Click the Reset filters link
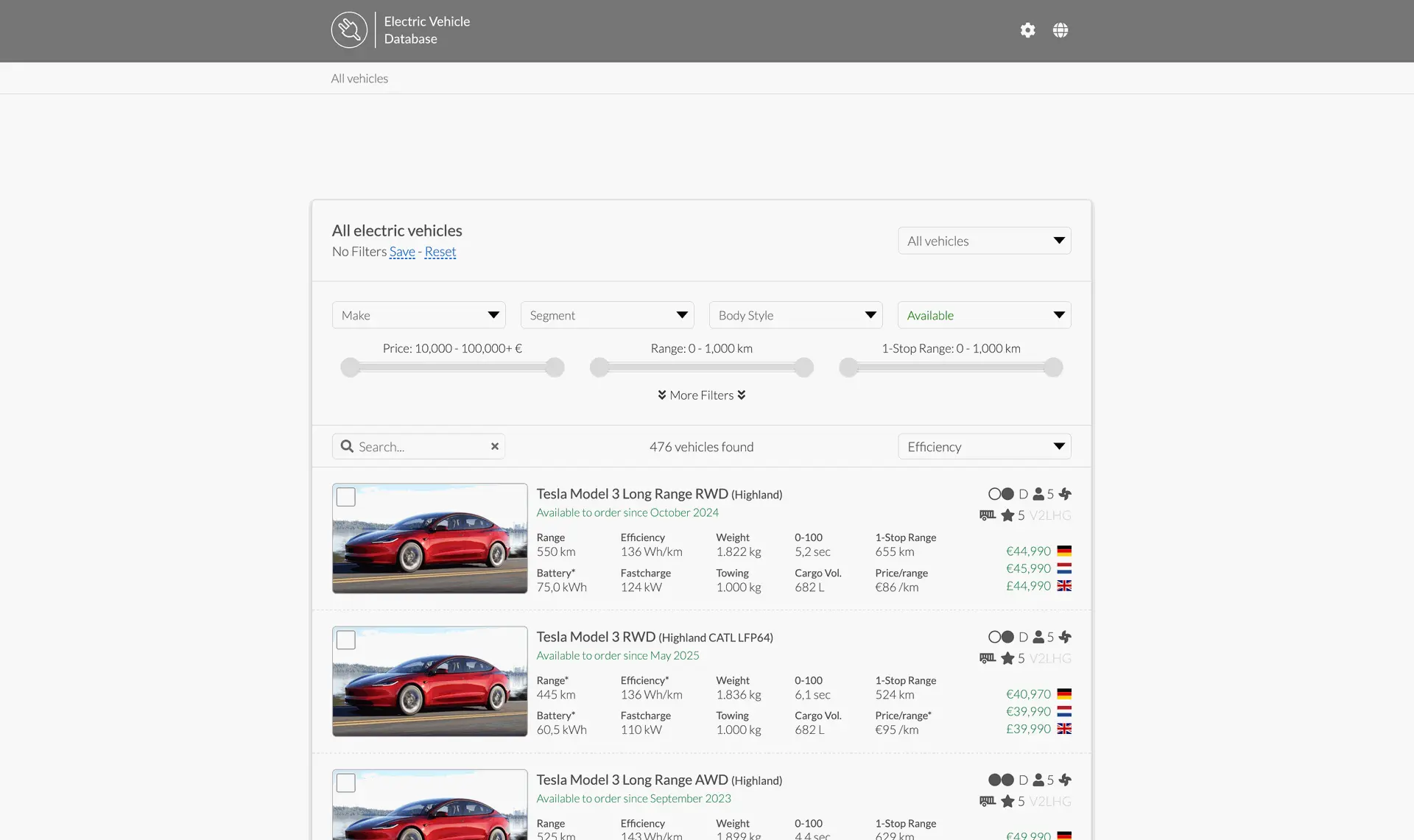The height and width of the screenshot is (840, 1414). coord(440,252)
